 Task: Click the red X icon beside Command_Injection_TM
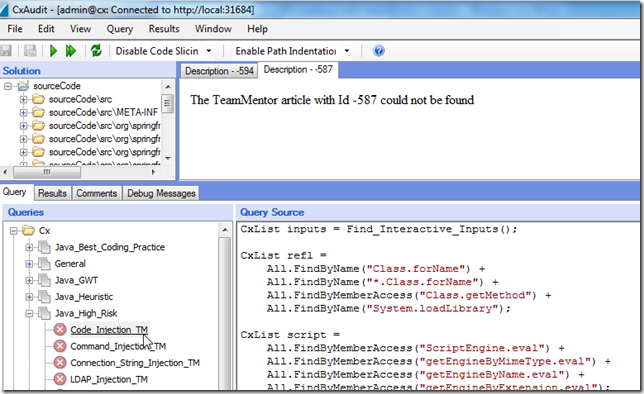pos(60,346)
